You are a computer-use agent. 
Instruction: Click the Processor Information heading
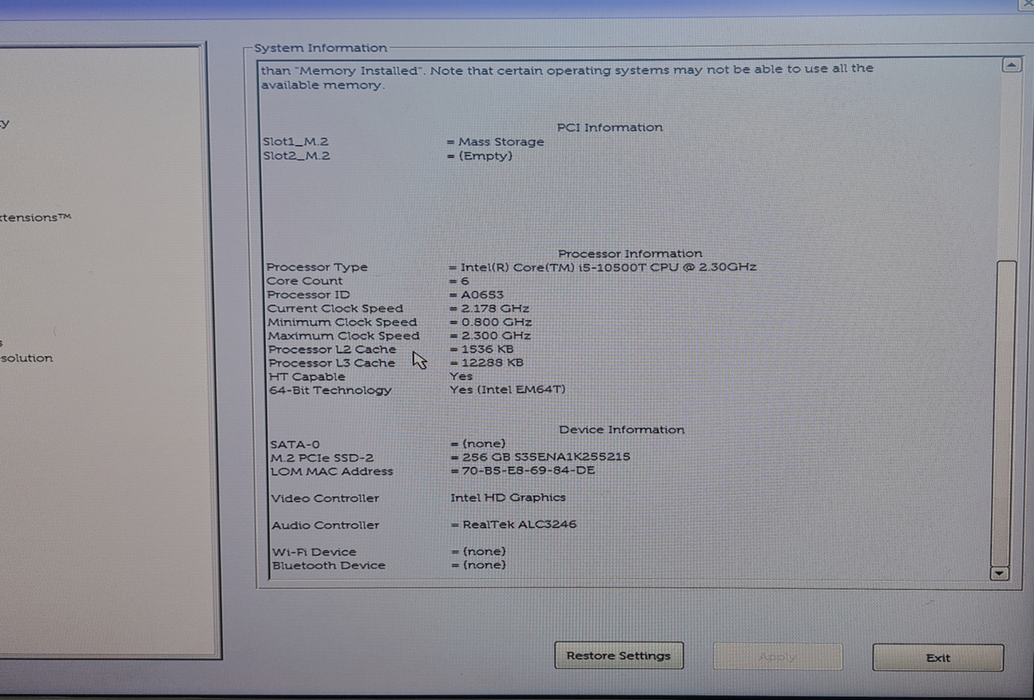tap(630, 253)
